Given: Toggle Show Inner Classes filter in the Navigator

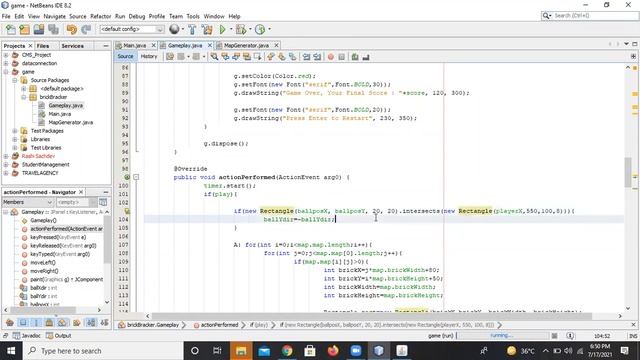Looking at the screenshot, I should click(62, 322).
